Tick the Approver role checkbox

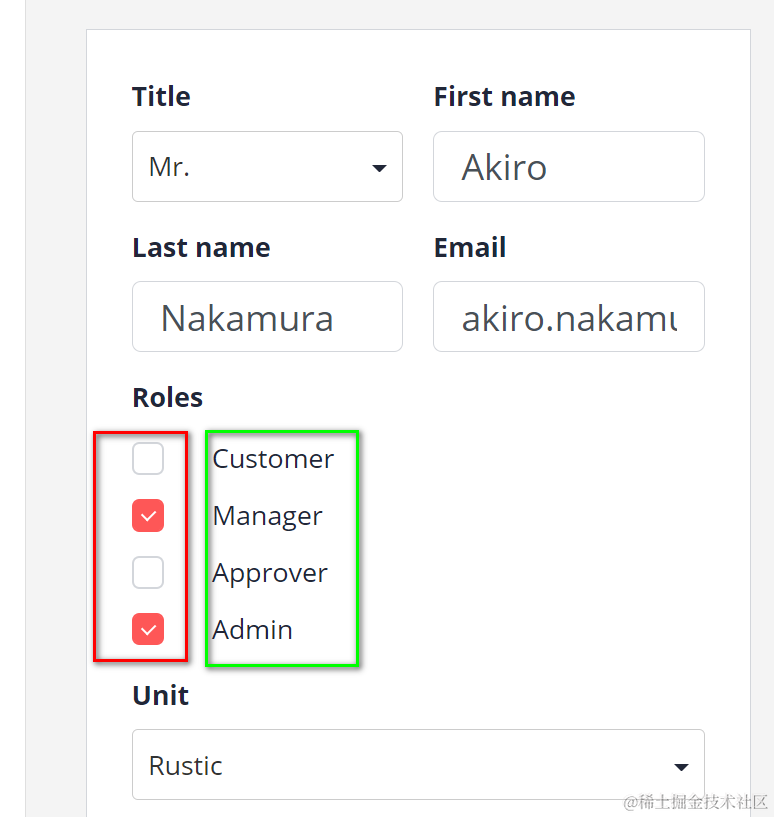(148, 573)
